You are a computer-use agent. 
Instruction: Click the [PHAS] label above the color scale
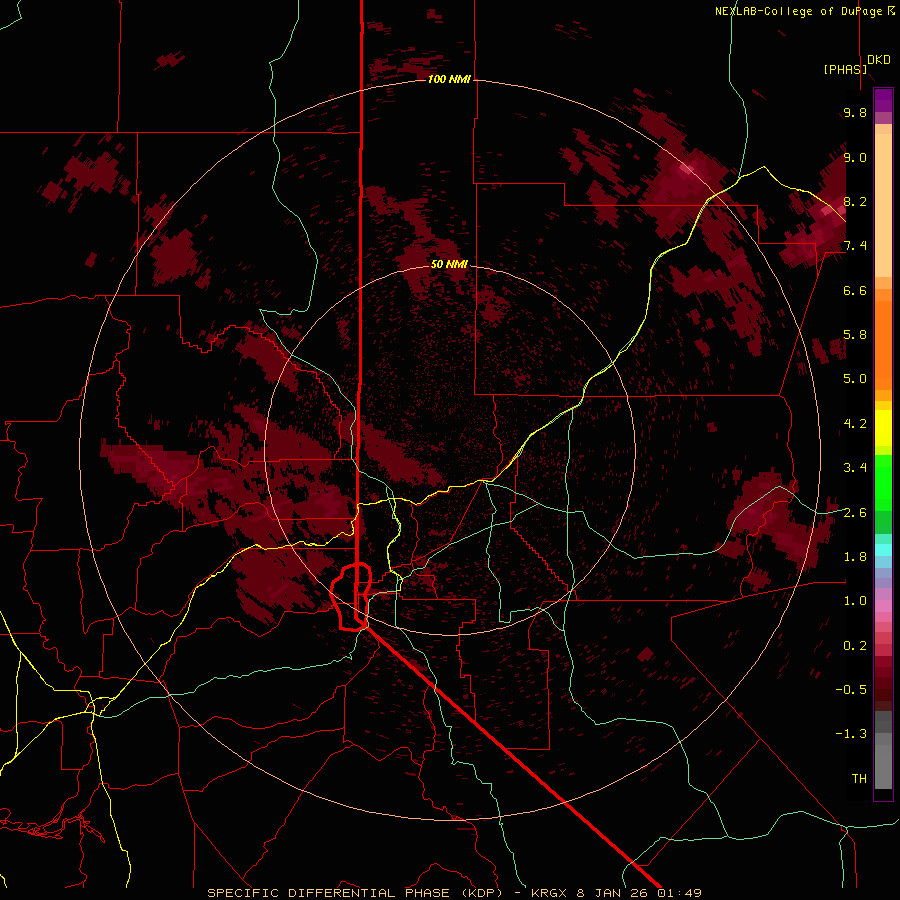(845, 69)
